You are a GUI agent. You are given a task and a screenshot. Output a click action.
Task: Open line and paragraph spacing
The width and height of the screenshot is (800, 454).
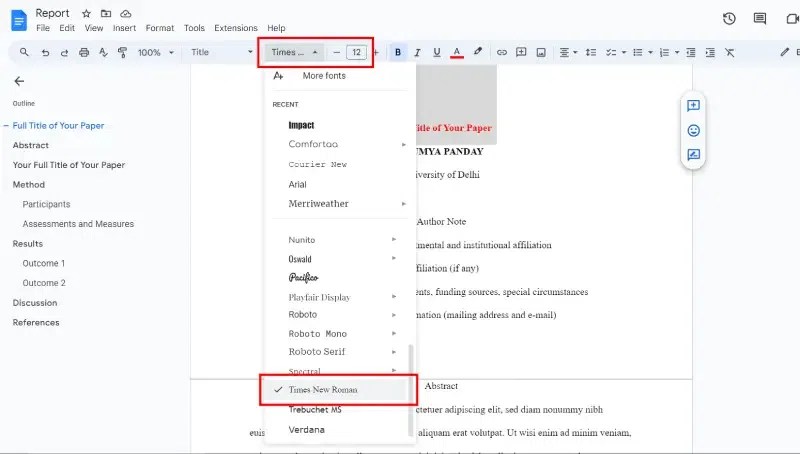[x=591, y=52]
